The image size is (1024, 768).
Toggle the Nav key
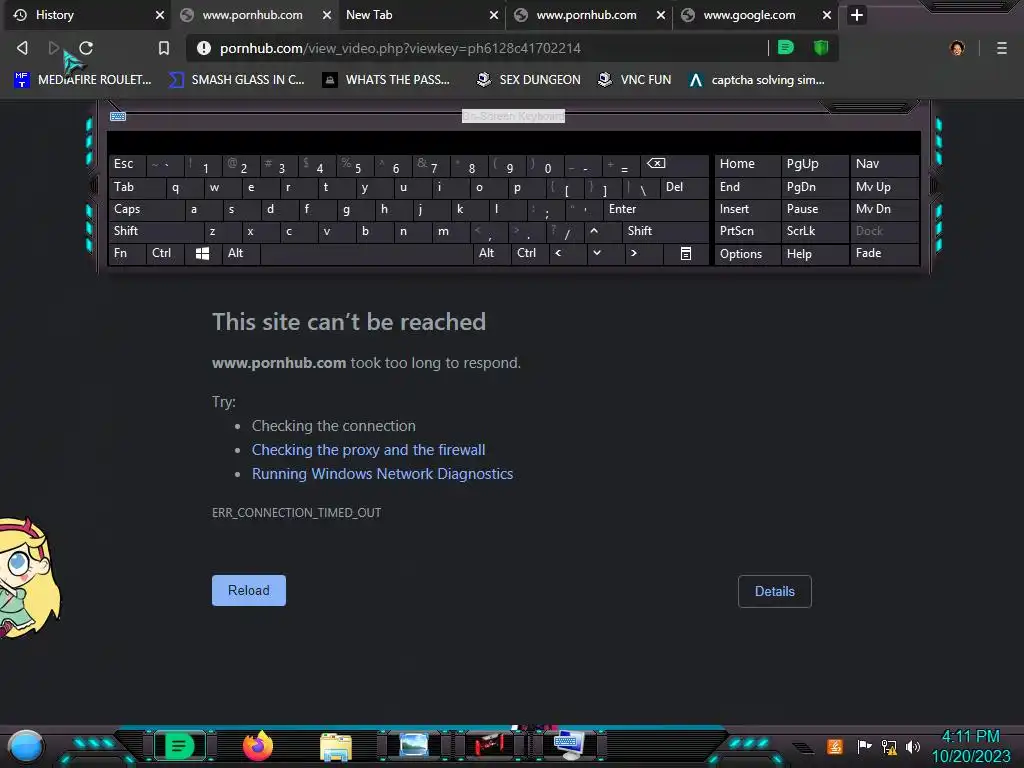(x=884, y=164)
